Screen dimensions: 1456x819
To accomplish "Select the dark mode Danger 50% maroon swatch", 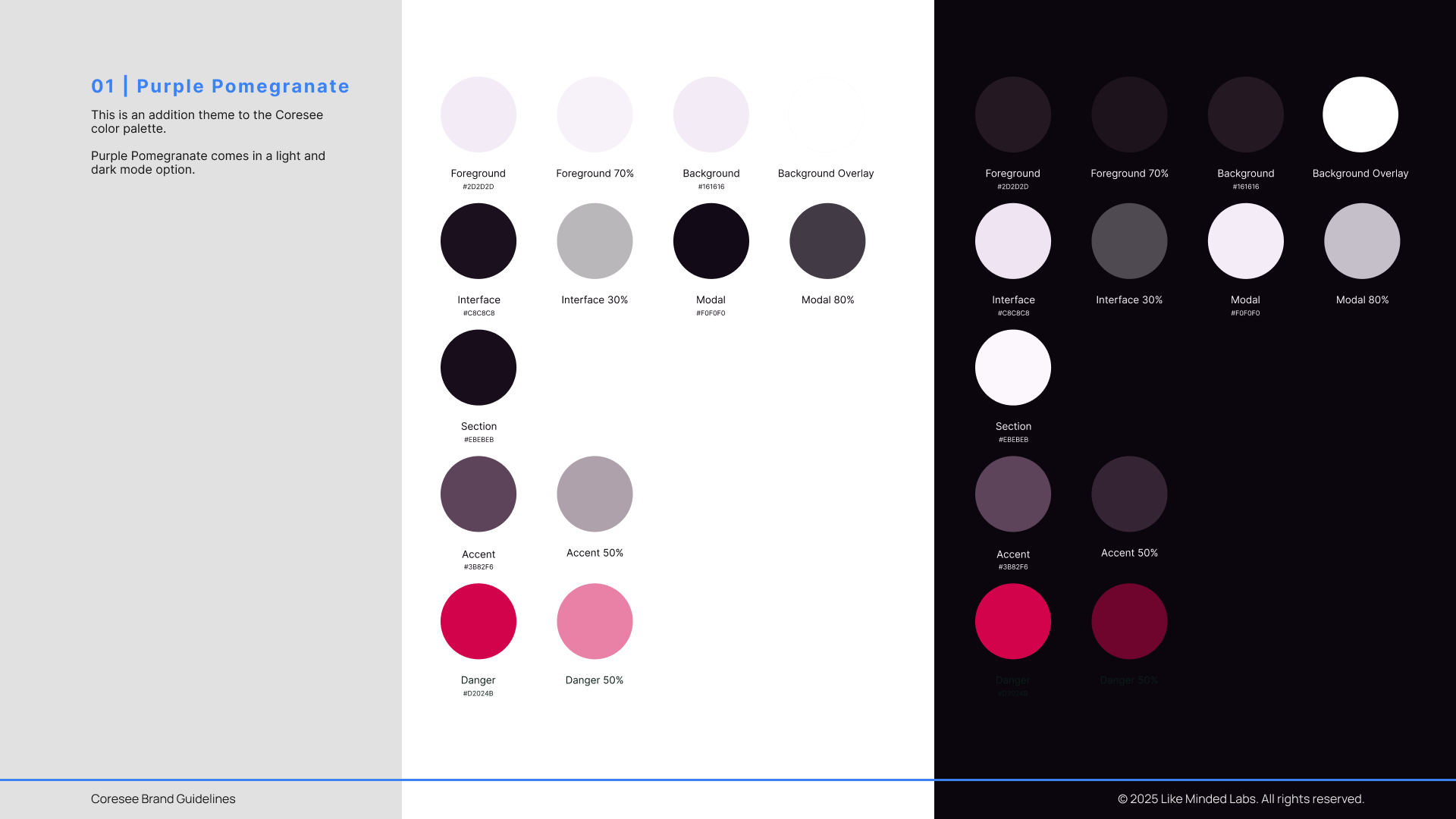I will [1129, 621].
